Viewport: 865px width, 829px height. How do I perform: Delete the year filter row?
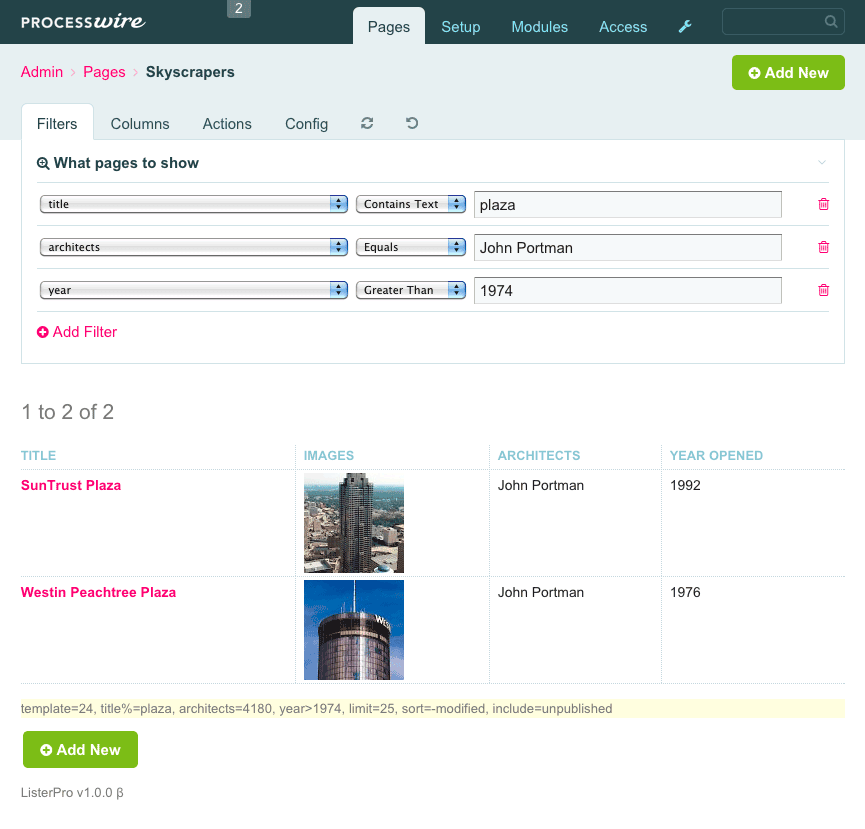(x=823, y=290)
